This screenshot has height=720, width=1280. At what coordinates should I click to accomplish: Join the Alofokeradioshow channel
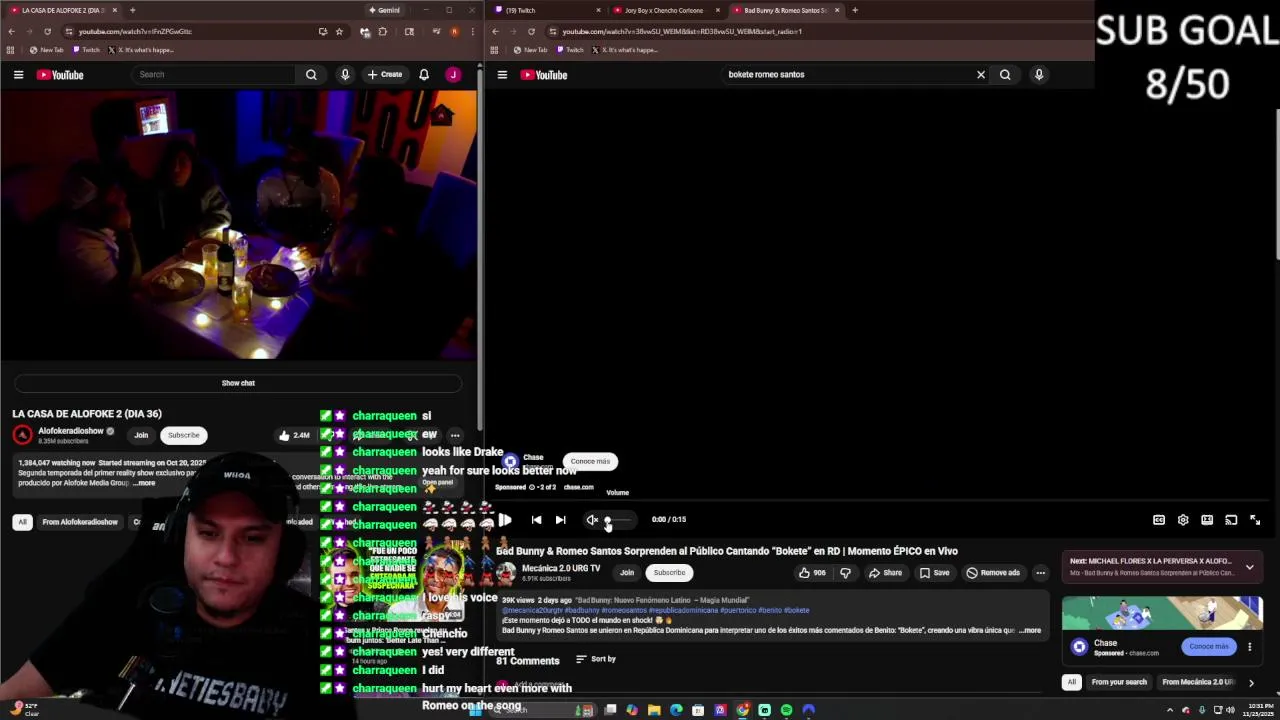pyautogui.click(x=141, y=435)
